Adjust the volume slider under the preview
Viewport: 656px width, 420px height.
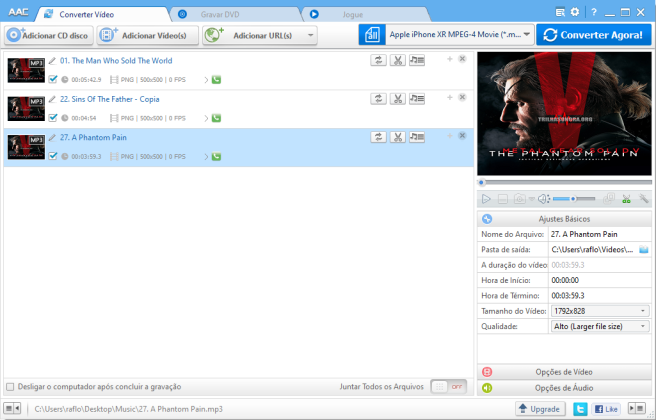tap(574, 199)
